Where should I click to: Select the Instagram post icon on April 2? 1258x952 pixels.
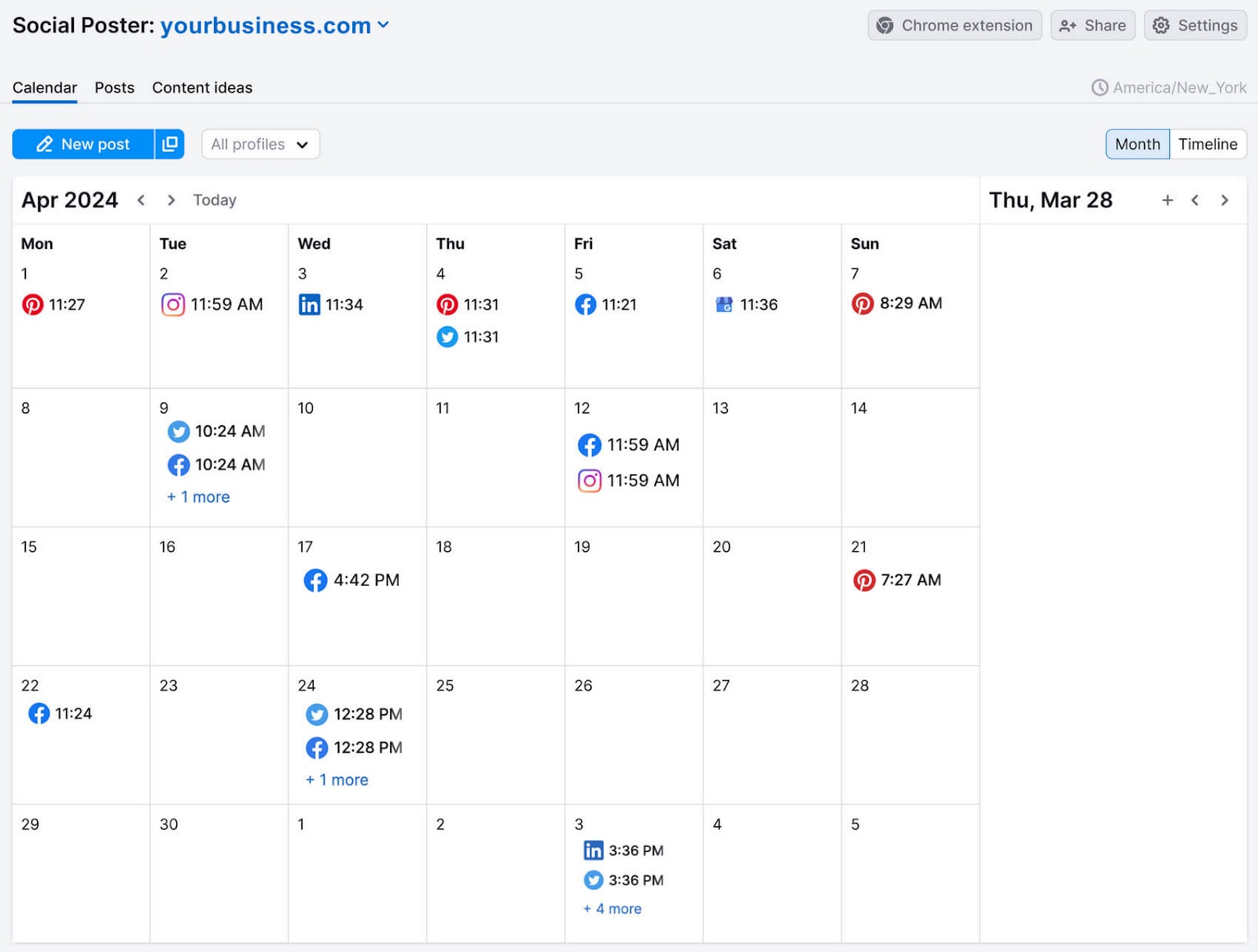[x=173, y=305]
